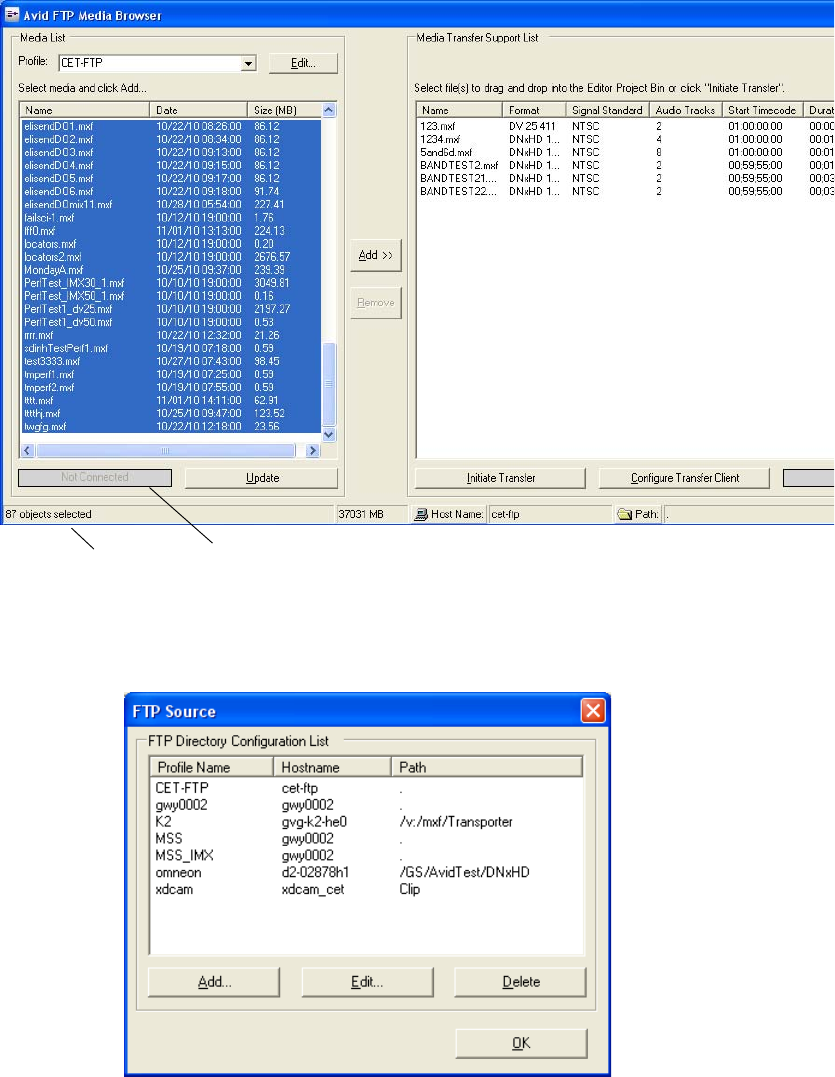Select MondayA.mxf row
This screenshot has width=835, height=1077.
point(170,270)
